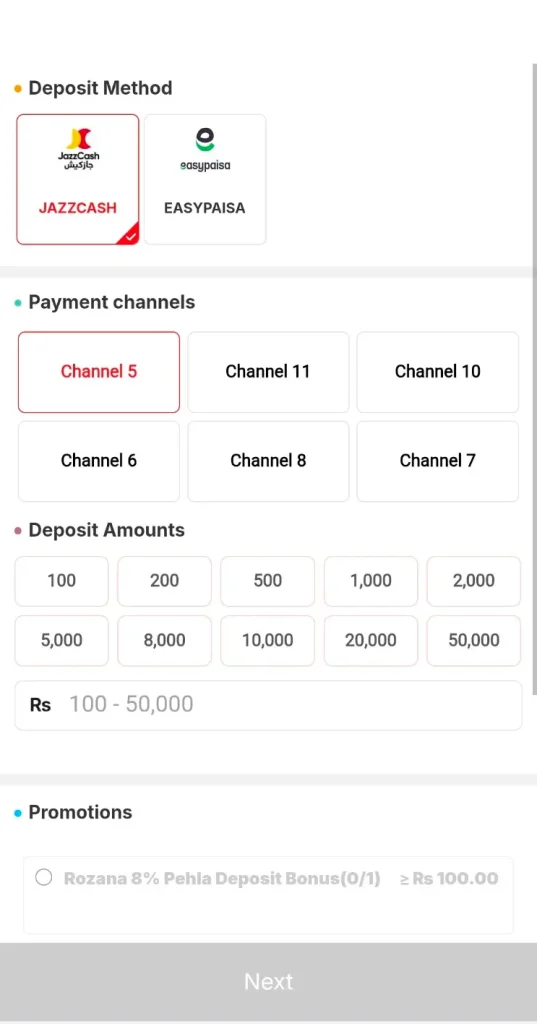Click the page scrollbar on the right edge
This screenshot has height=1024, width=537.
(x=534, y=379)
